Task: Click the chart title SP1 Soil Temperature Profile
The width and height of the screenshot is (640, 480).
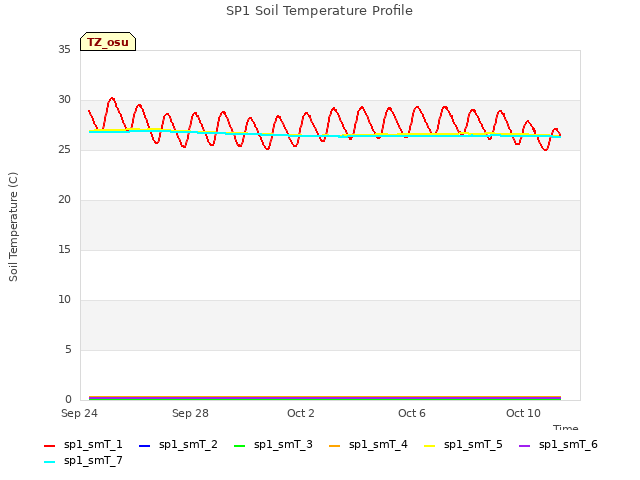Action: pyautogui.click(x=319, y=11)
